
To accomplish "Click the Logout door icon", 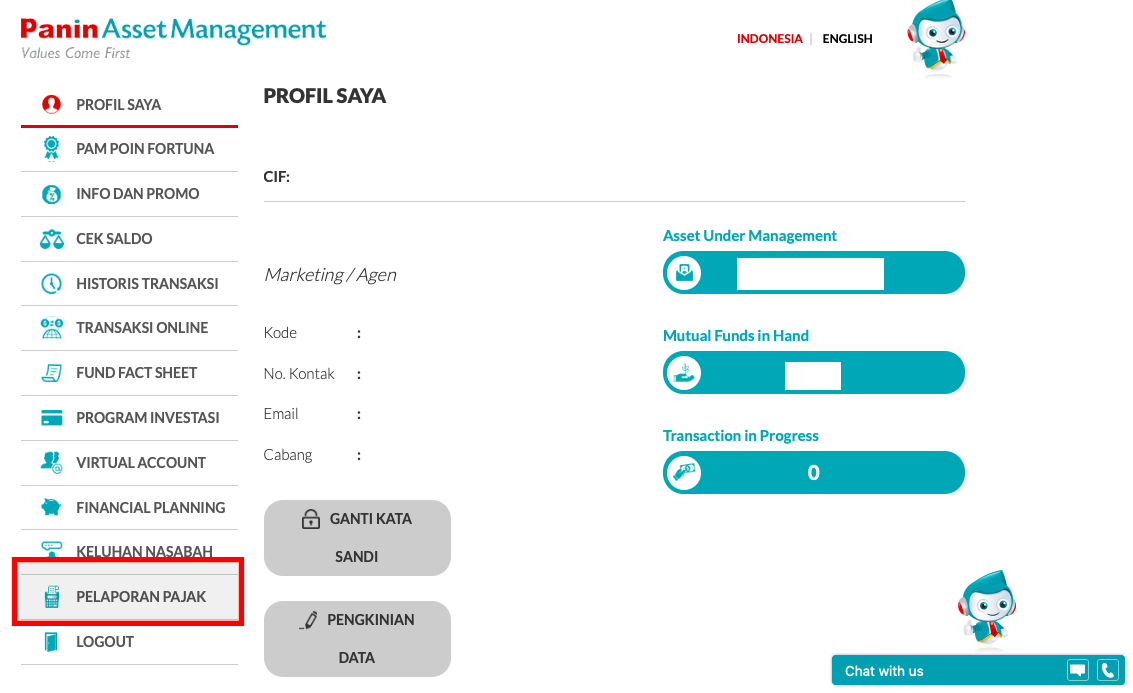I will [x=51, y=642].
